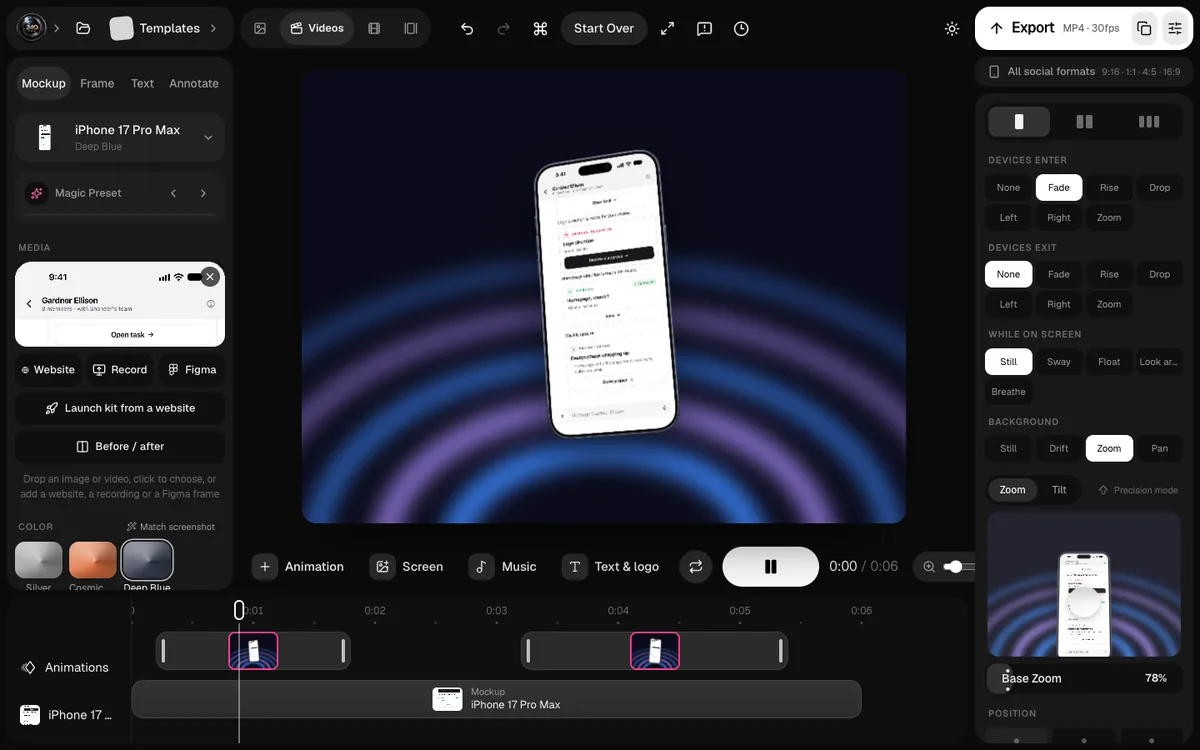
Task: Set Devices Enter to Rise
Action: [x=1109, y=187]
